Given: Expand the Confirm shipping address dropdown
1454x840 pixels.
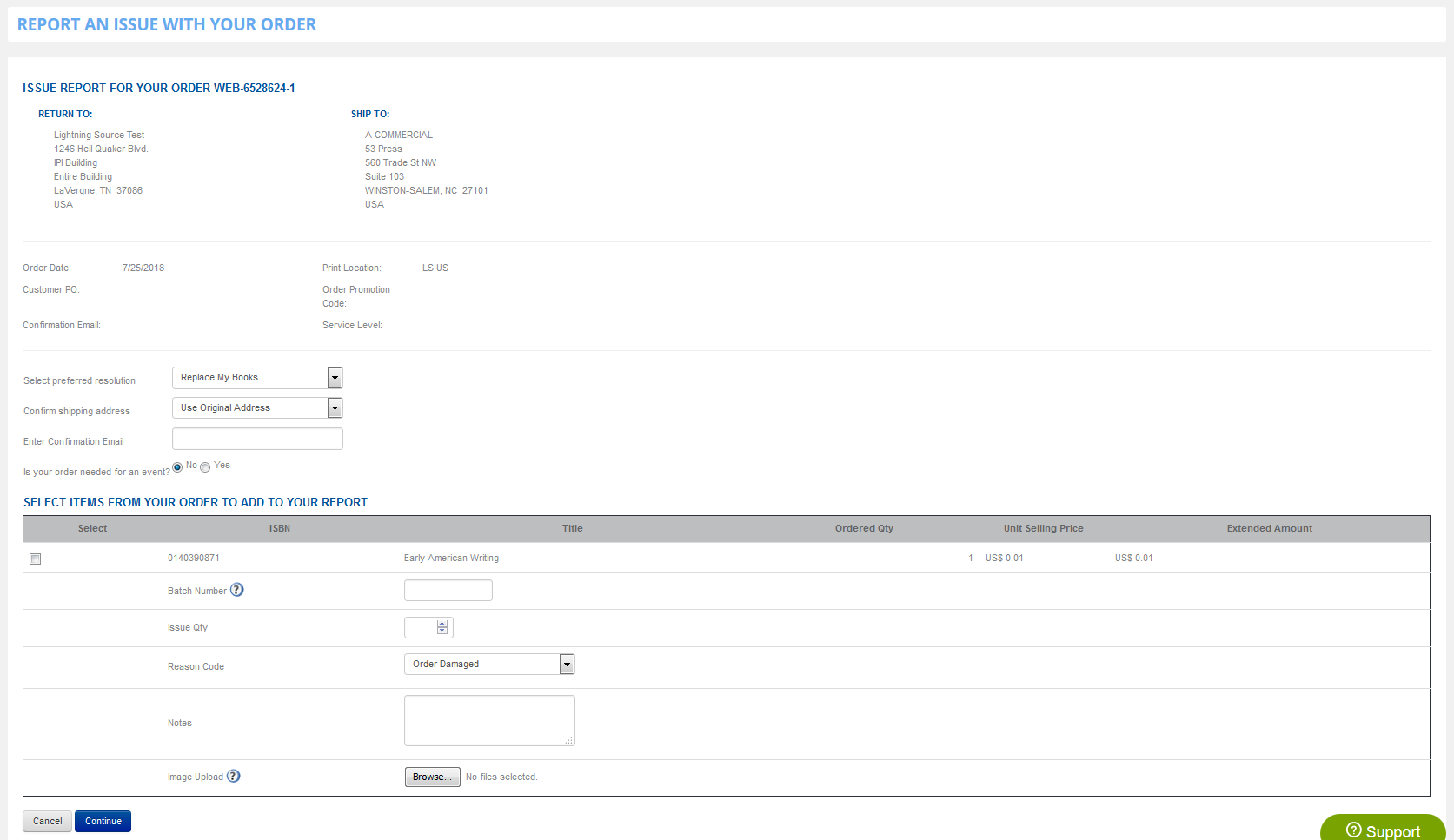Looking at the screenshot, I should click(335, 408).
